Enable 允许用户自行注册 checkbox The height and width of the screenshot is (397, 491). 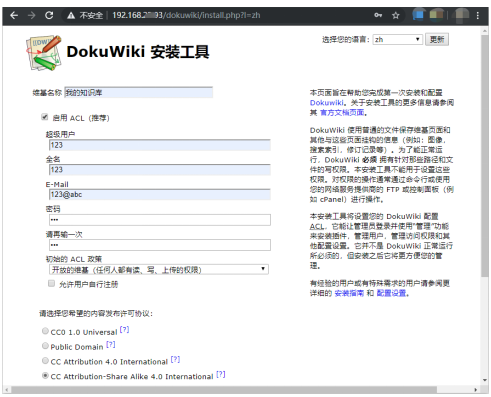click(51, 284)
